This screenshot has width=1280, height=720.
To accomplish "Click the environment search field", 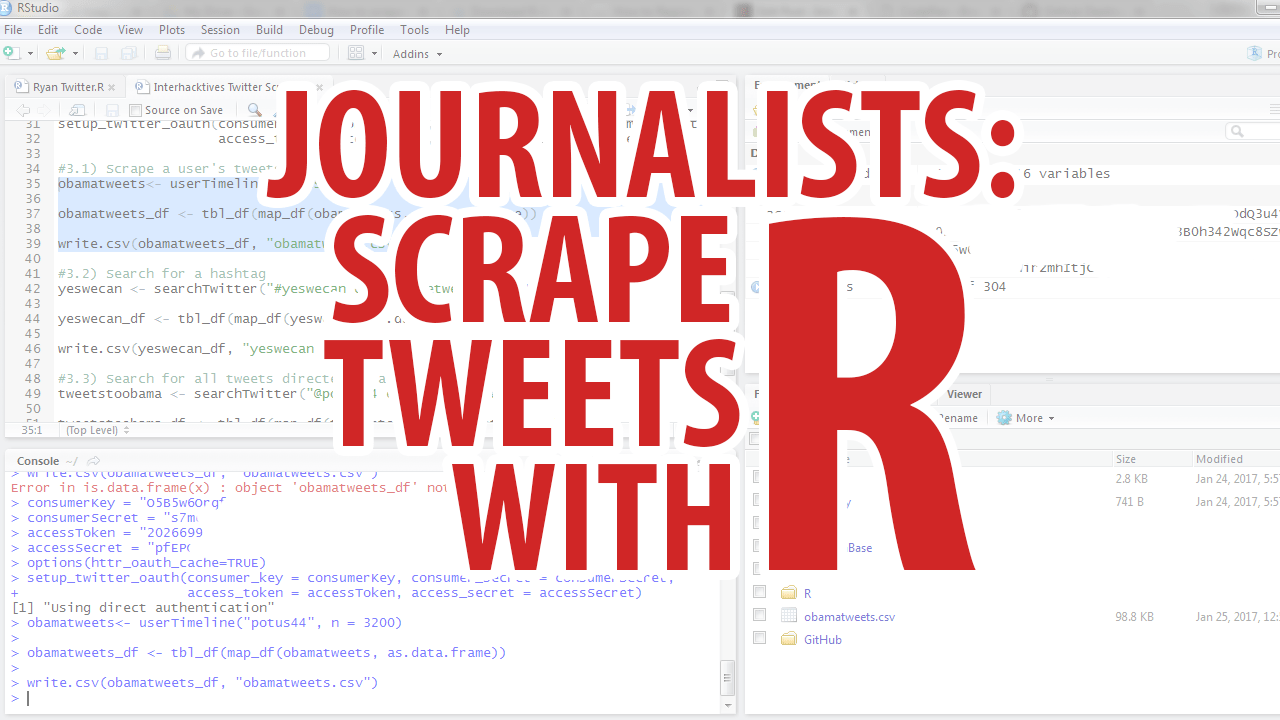I will point(1253,131).
